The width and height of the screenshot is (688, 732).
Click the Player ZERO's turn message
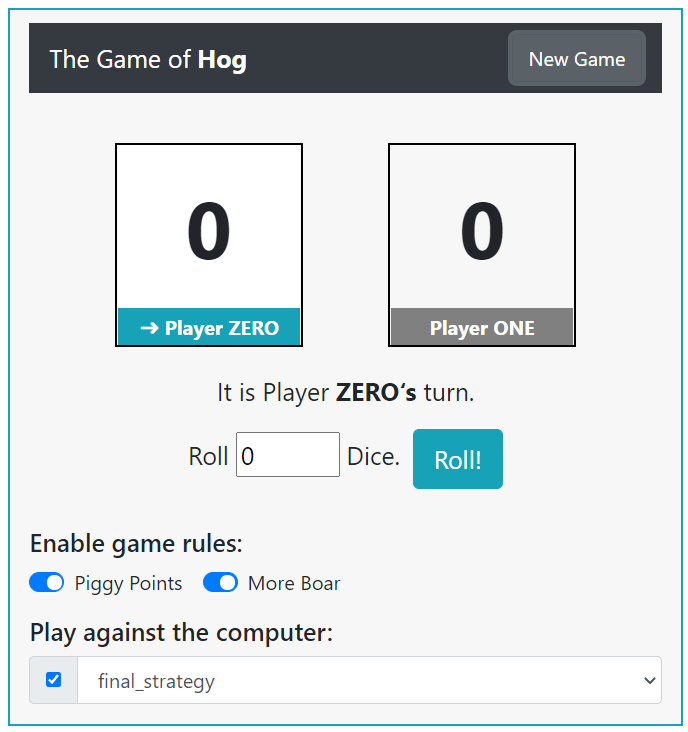(345, 393)
